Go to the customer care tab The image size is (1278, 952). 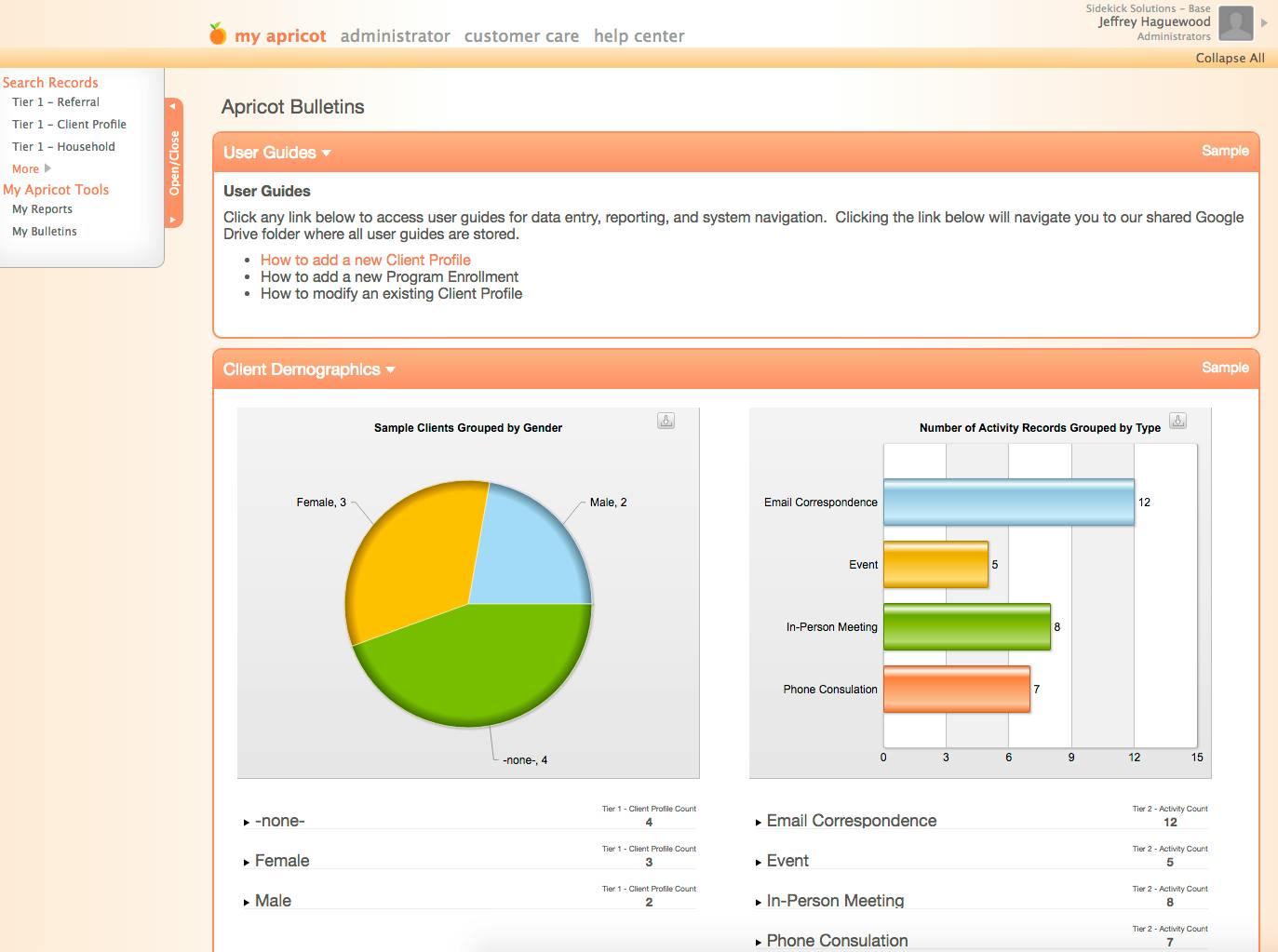[521, 36]
